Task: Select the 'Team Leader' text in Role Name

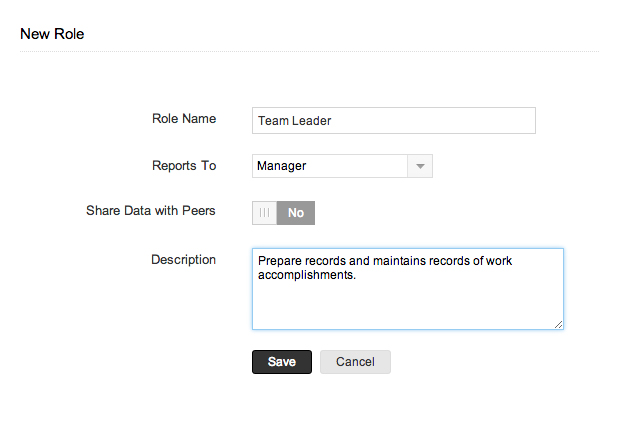Action: 294,121
